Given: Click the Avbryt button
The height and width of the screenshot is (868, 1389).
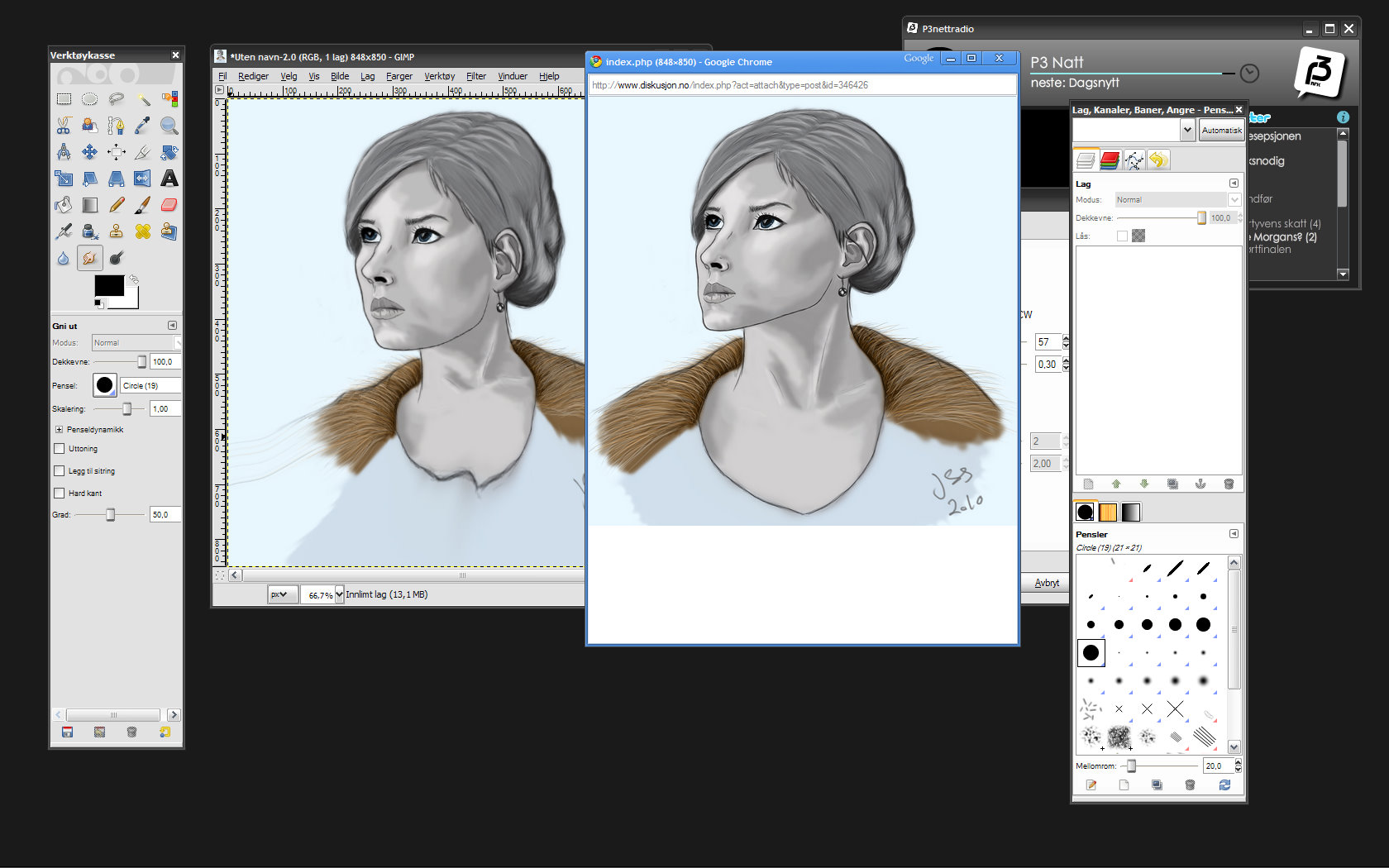Looking at the screenshot, I should click(1047, 583).
